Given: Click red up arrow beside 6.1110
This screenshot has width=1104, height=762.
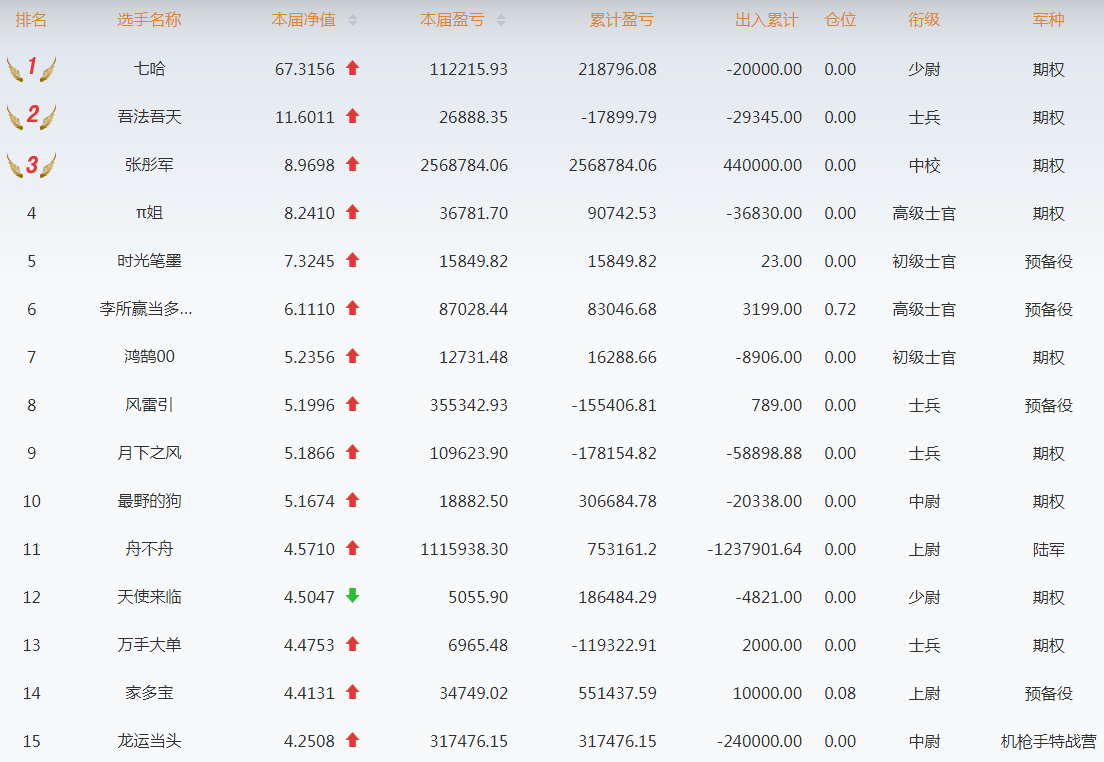Looking at the screenshot, I should [353, 308].
